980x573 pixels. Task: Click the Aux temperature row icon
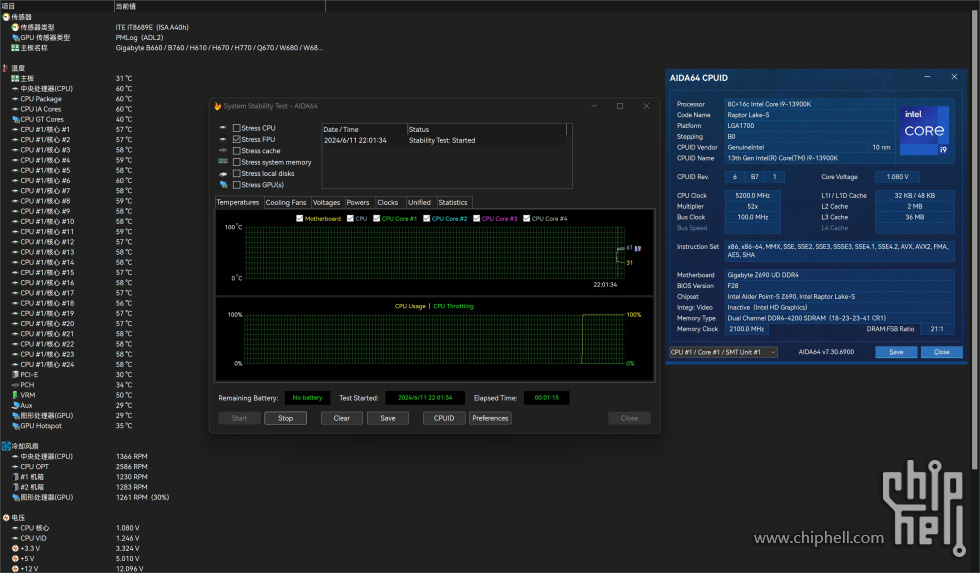pos(15,406)
